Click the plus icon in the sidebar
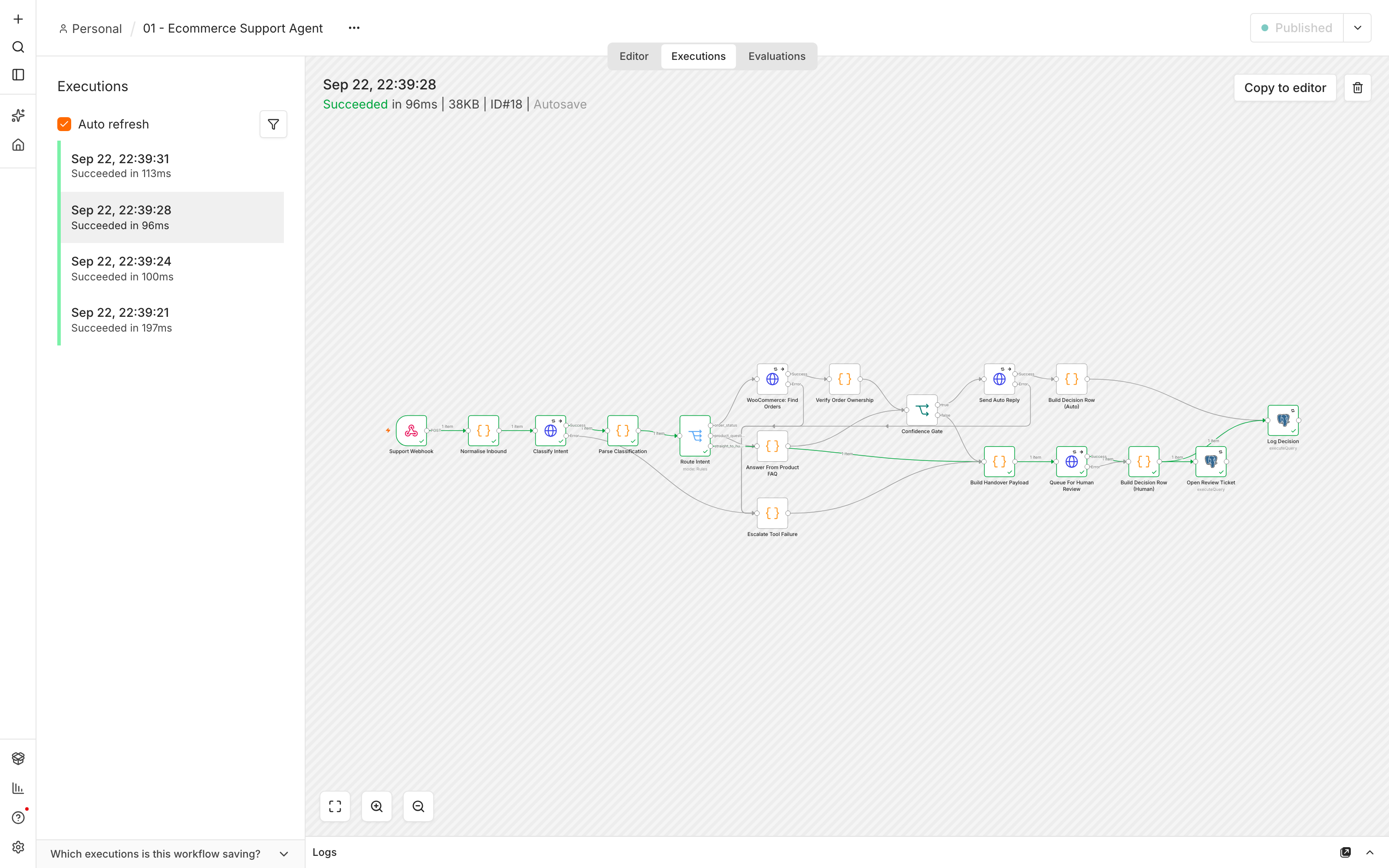 (18, 20)
